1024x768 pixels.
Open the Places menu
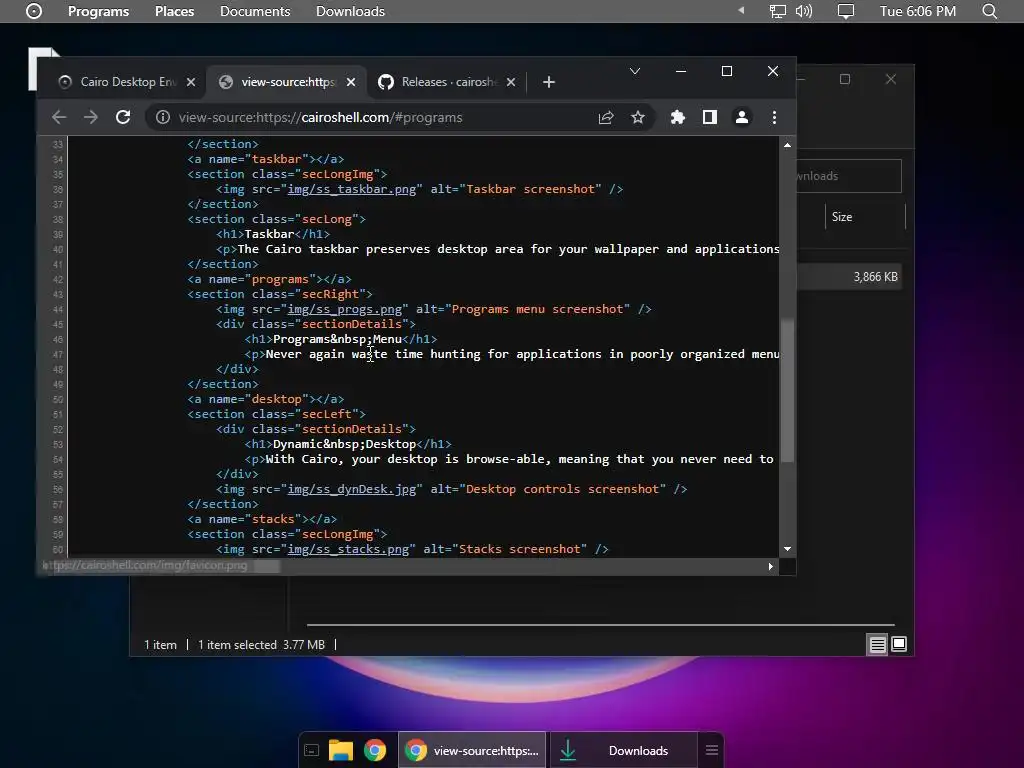point(174,11)
